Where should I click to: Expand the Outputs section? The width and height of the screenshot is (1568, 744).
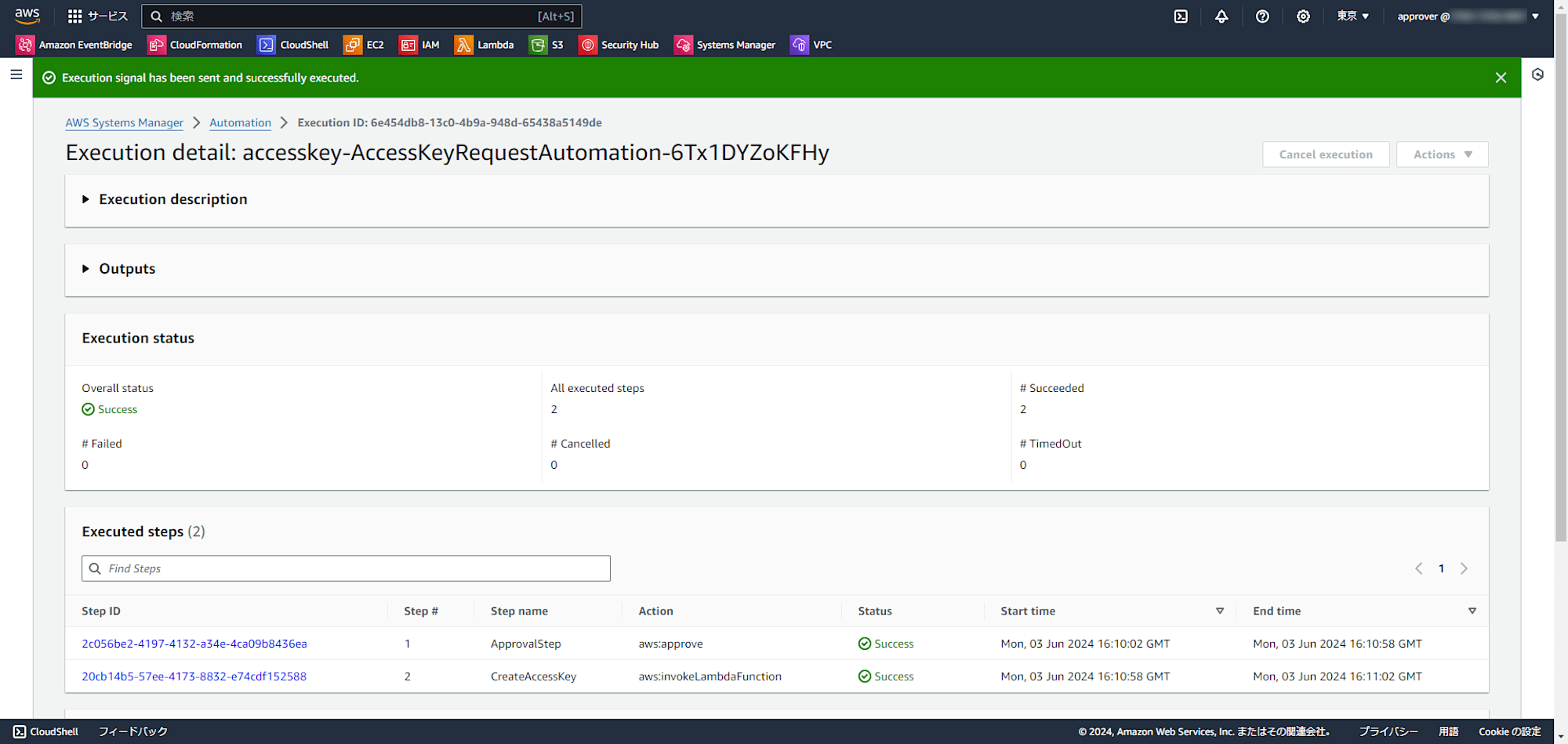point(119,269)
